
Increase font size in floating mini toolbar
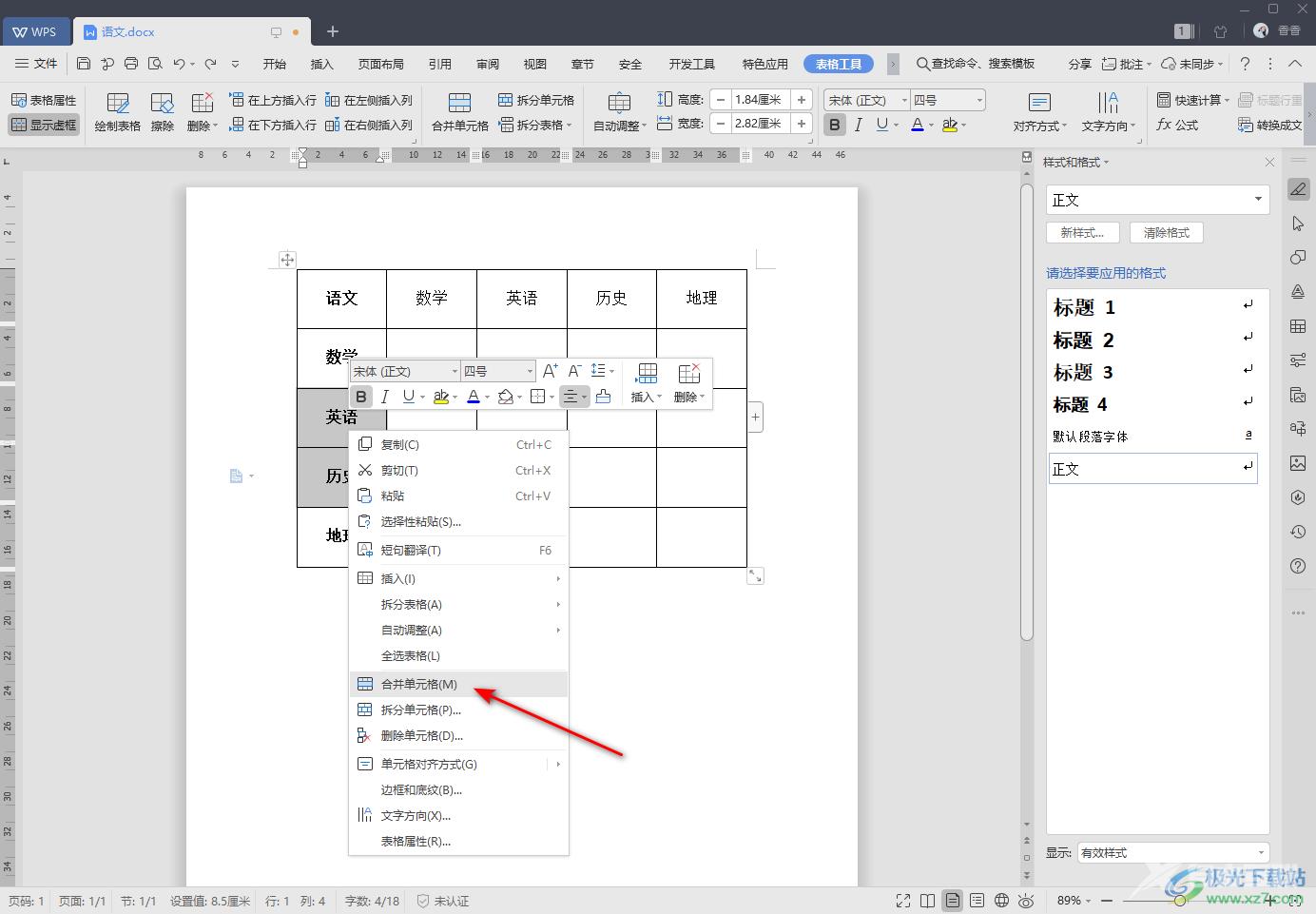(550, 371)
